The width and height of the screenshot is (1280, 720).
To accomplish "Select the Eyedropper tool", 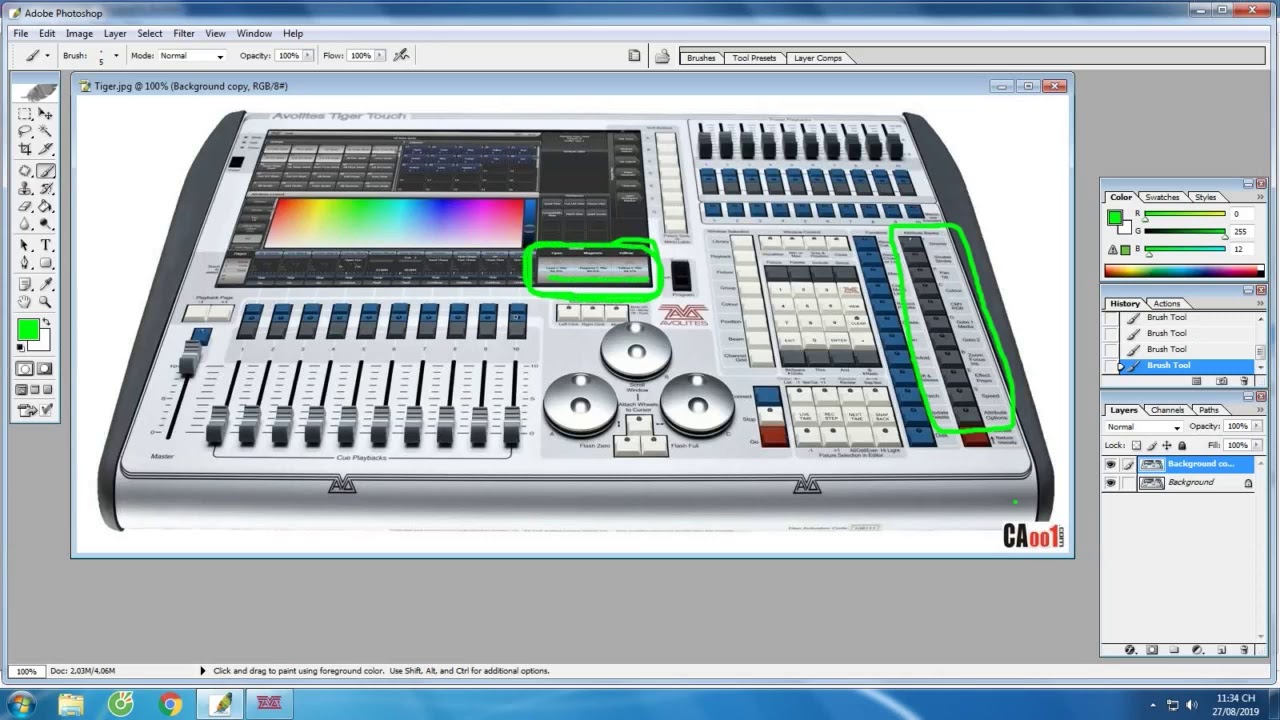I will [x=45, y=284].
